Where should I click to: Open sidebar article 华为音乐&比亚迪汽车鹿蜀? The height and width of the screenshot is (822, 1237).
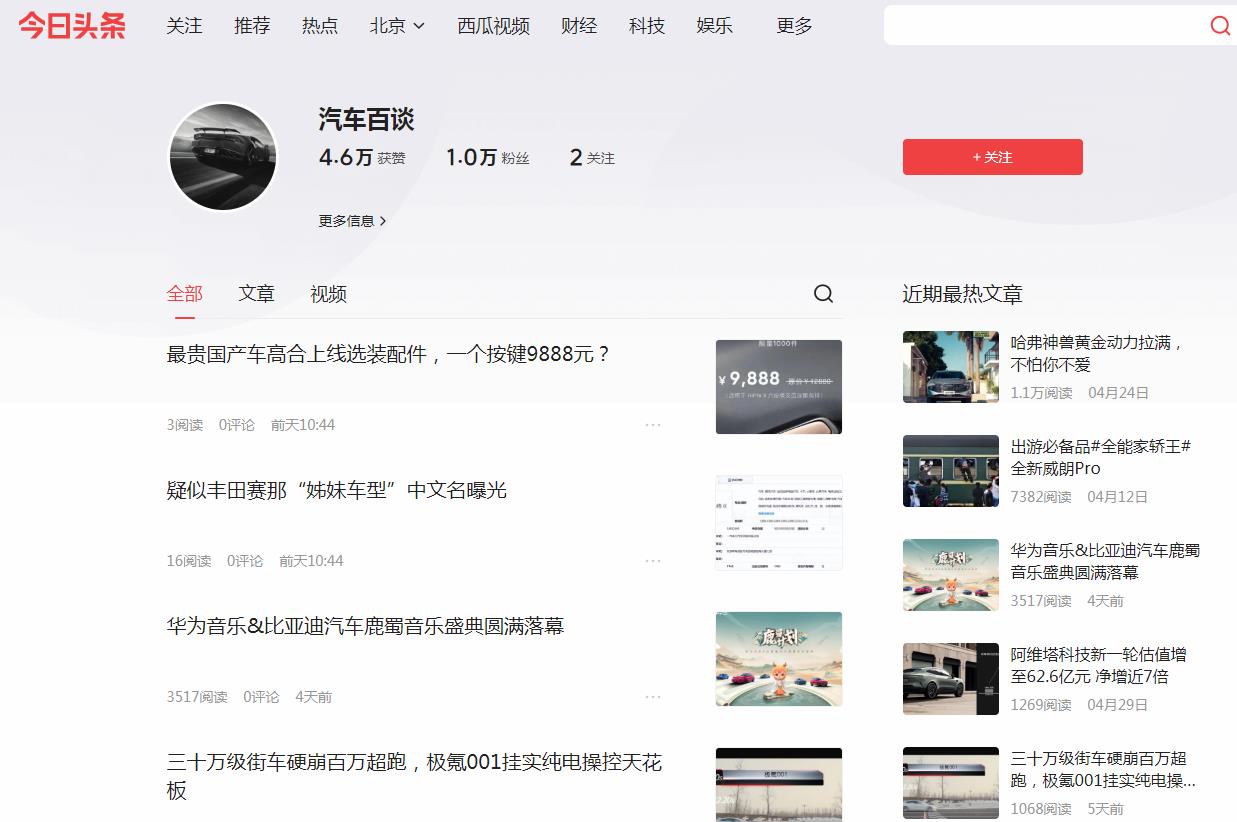coord(1105,561)
